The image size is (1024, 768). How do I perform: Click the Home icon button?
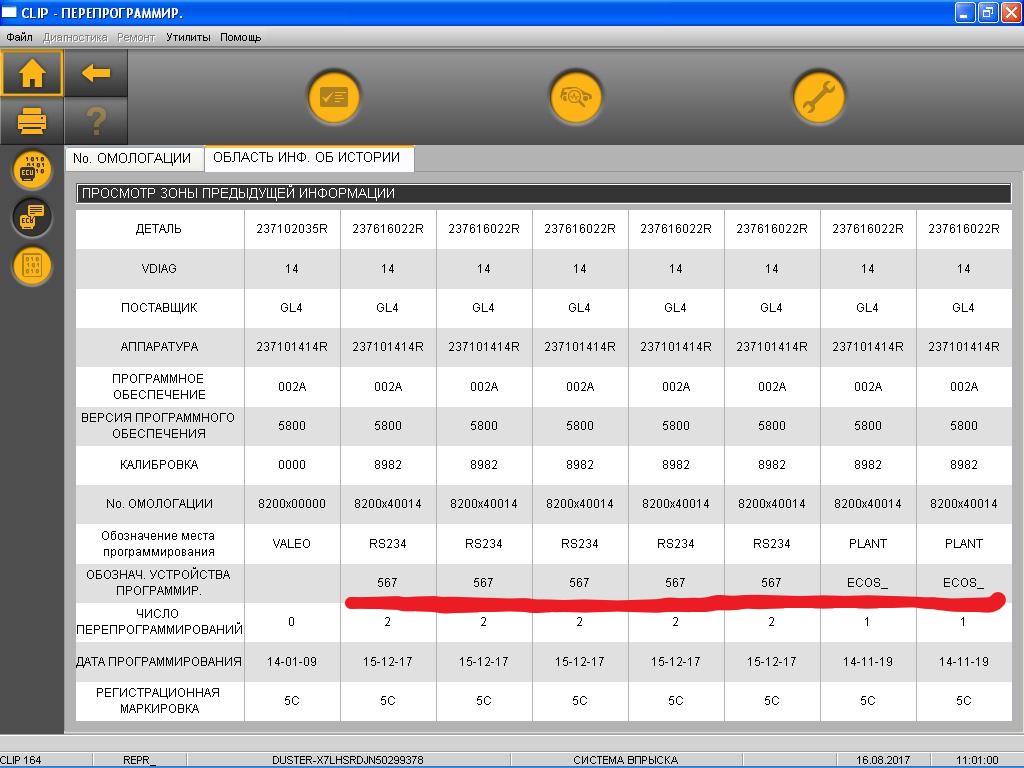32,73
